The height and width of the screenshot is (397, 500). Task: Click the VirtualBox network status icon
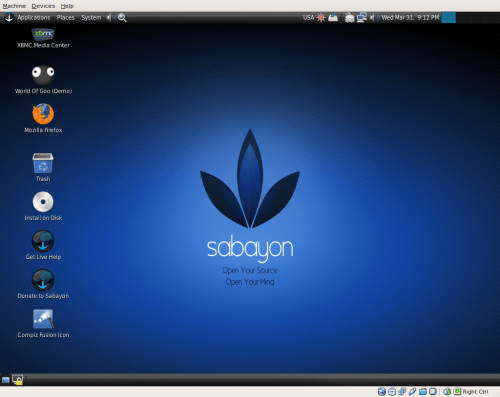coord(402,392)
